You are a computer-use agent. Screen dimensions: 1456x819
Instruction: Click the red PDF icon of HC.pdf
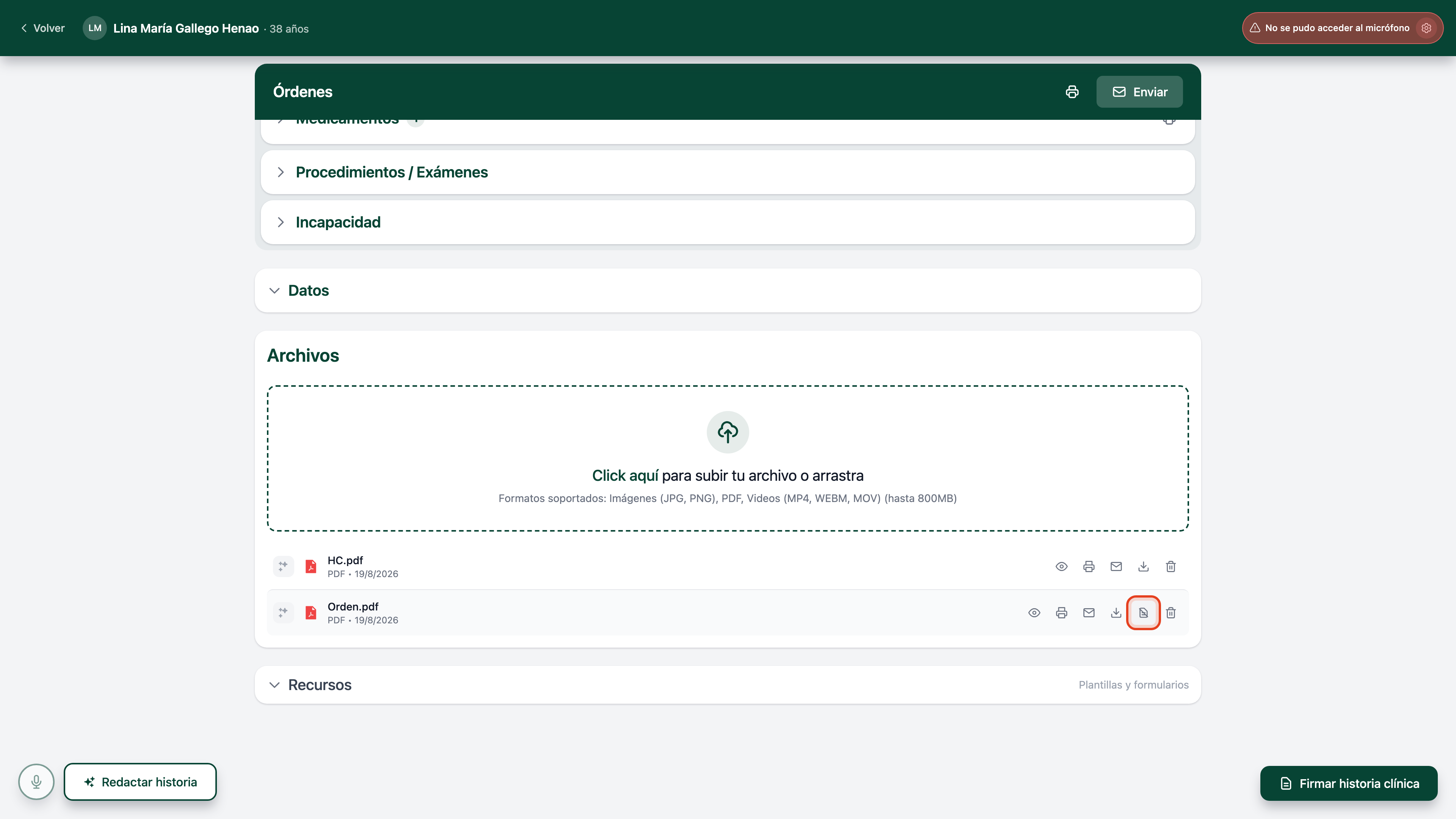(311, 566)
